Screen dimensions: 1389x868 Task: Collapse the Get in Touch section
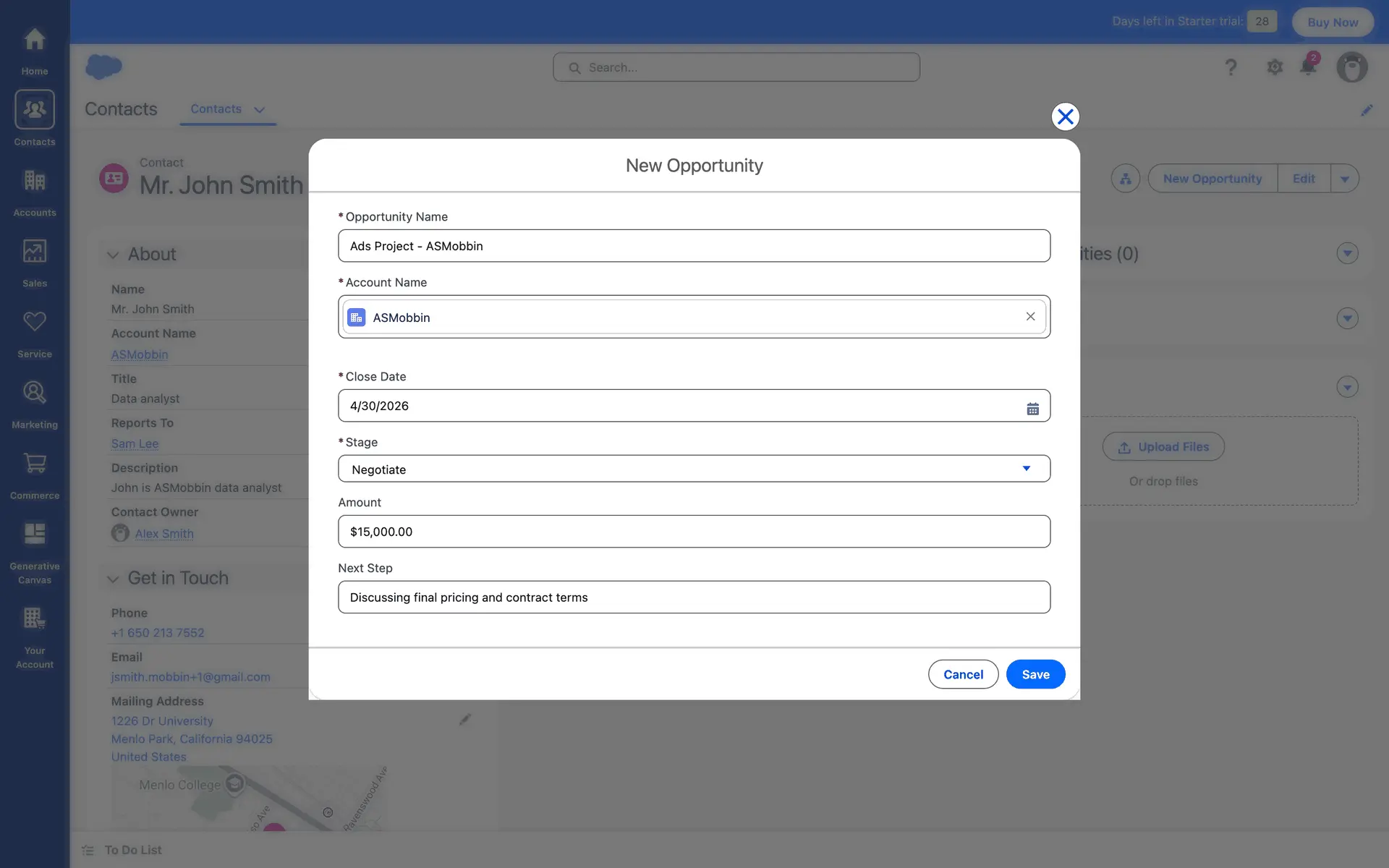coord(113,579)
